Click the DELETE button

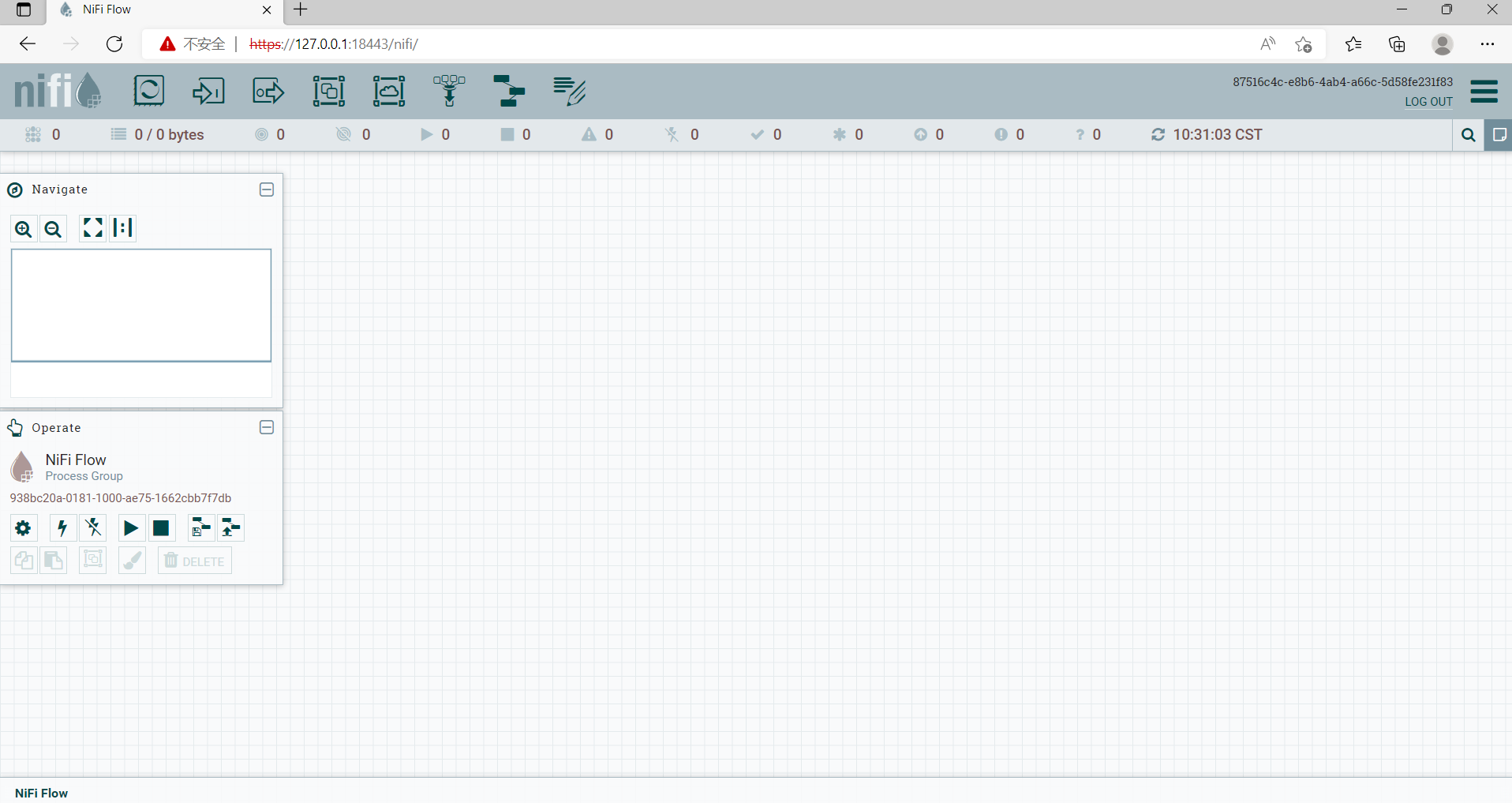pyautogui.click(x=194, y=561)
